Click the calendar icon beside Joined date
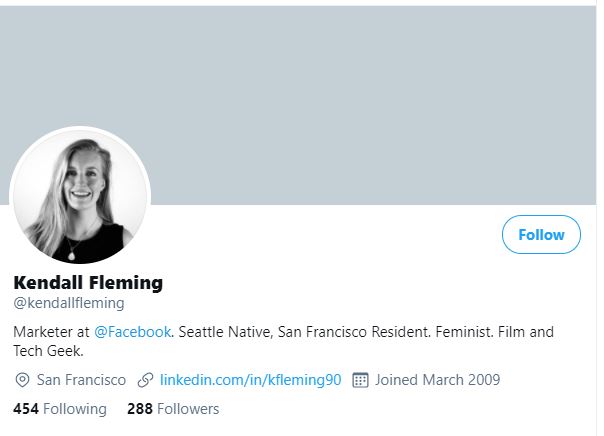 pos(361,380)
